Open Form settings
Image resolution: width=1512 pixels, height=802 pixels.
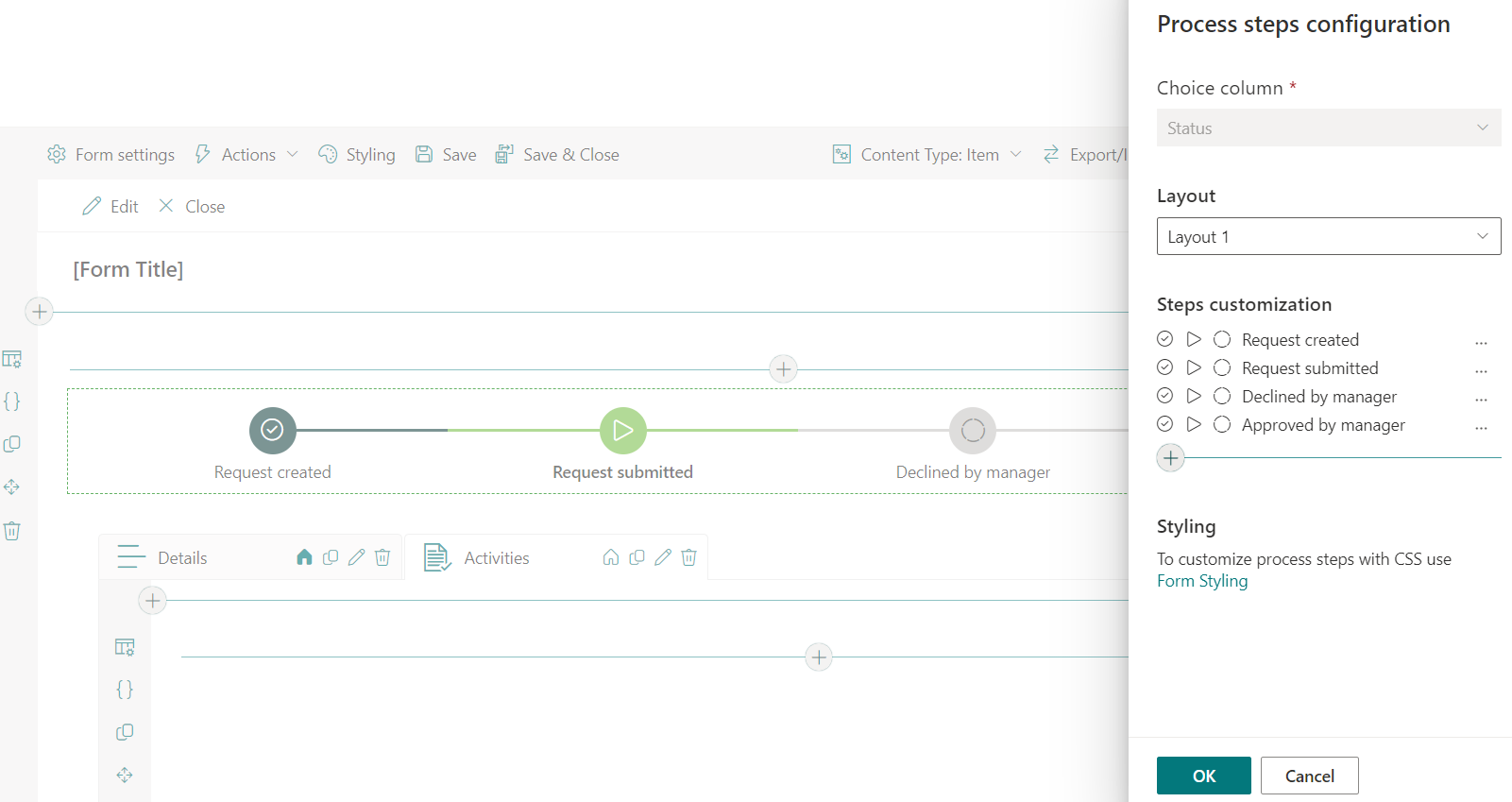pos(111,155)
